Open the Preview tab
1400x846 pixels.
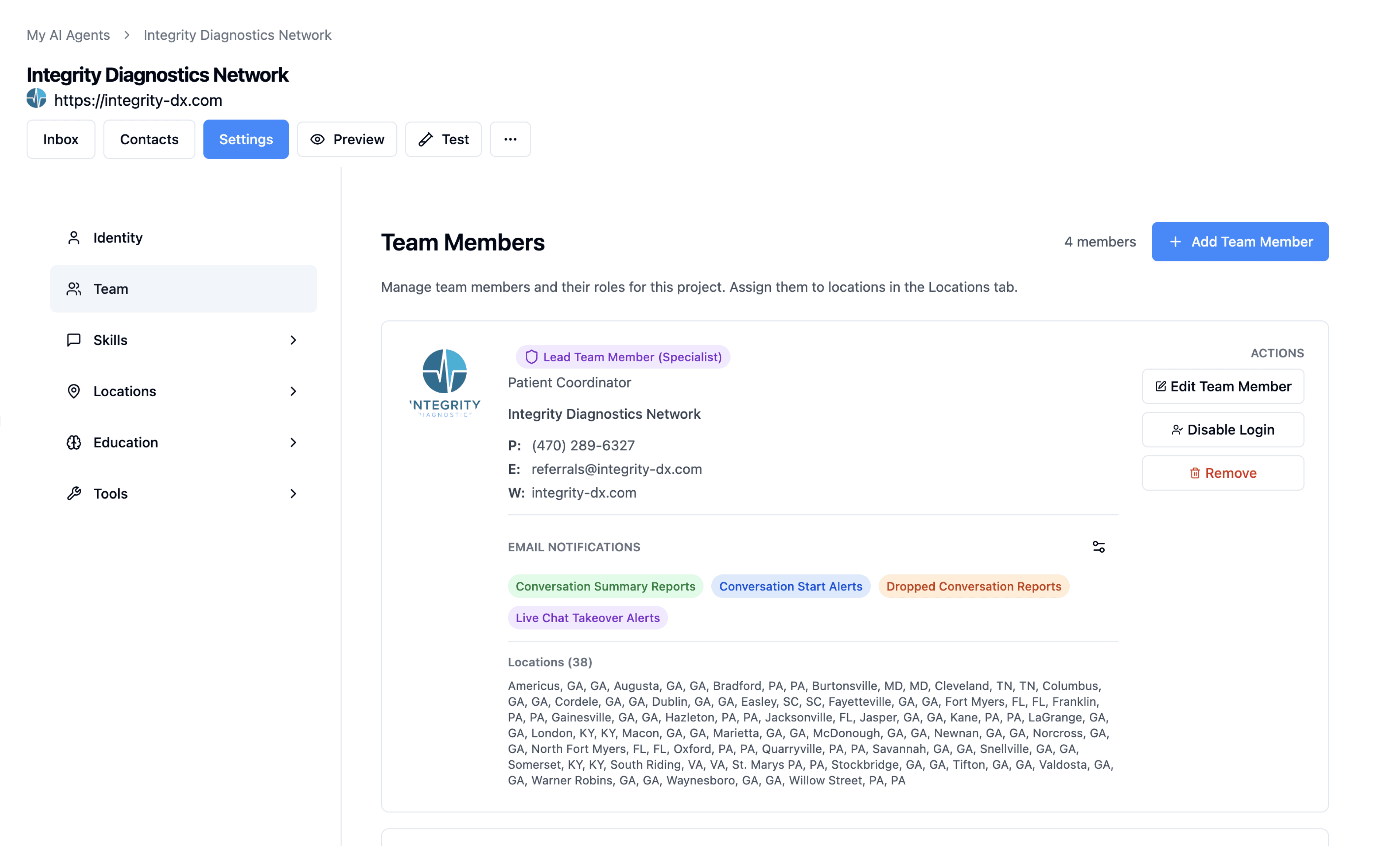(347, 139)
